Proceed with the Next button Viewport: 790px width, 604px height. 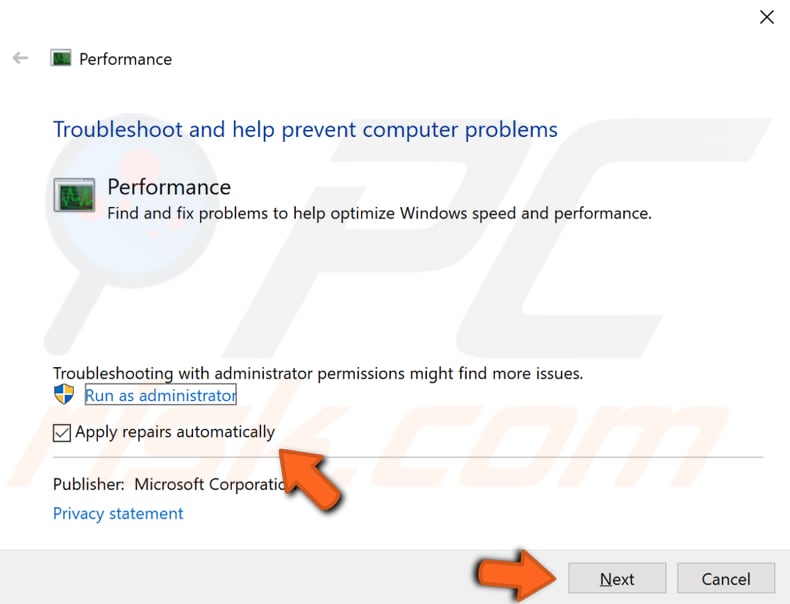pos(617,578)
